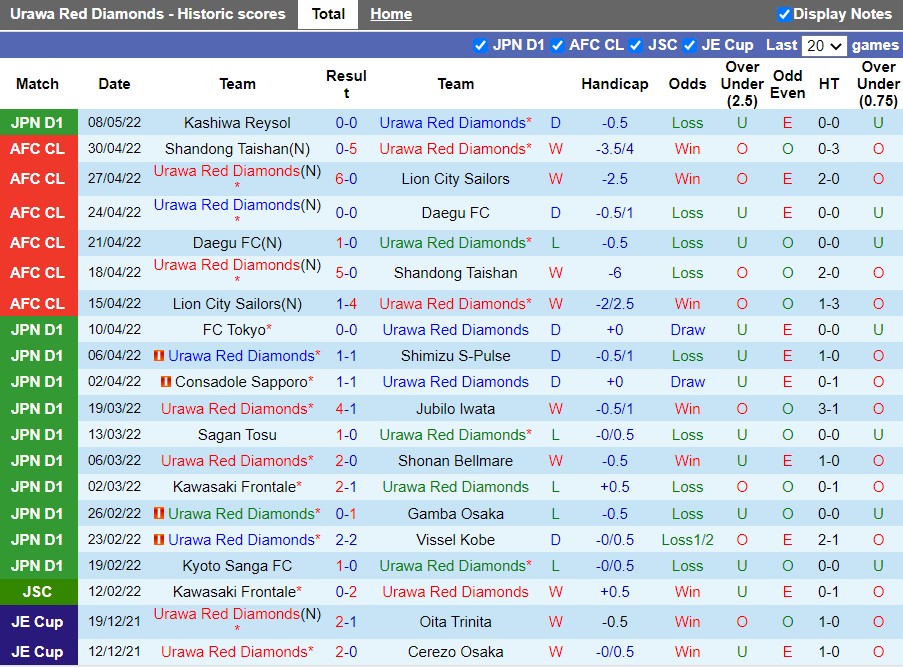Open the Shonan Bellmare team link
The width and height of the screenshot is (903, 667).
455,461
